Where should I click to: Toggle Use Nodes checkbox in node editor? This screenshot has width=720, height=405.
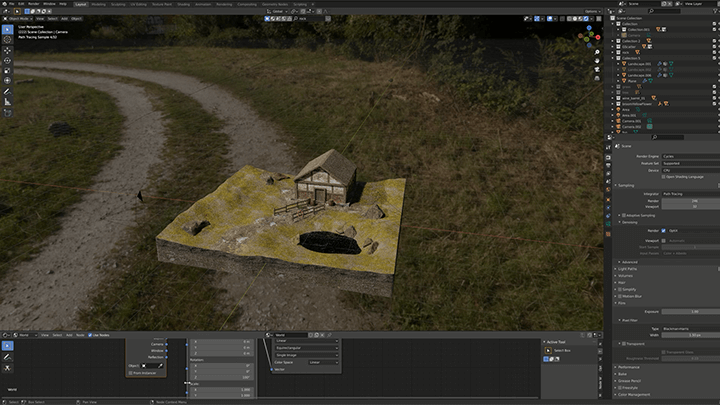(x=90, y=335)
